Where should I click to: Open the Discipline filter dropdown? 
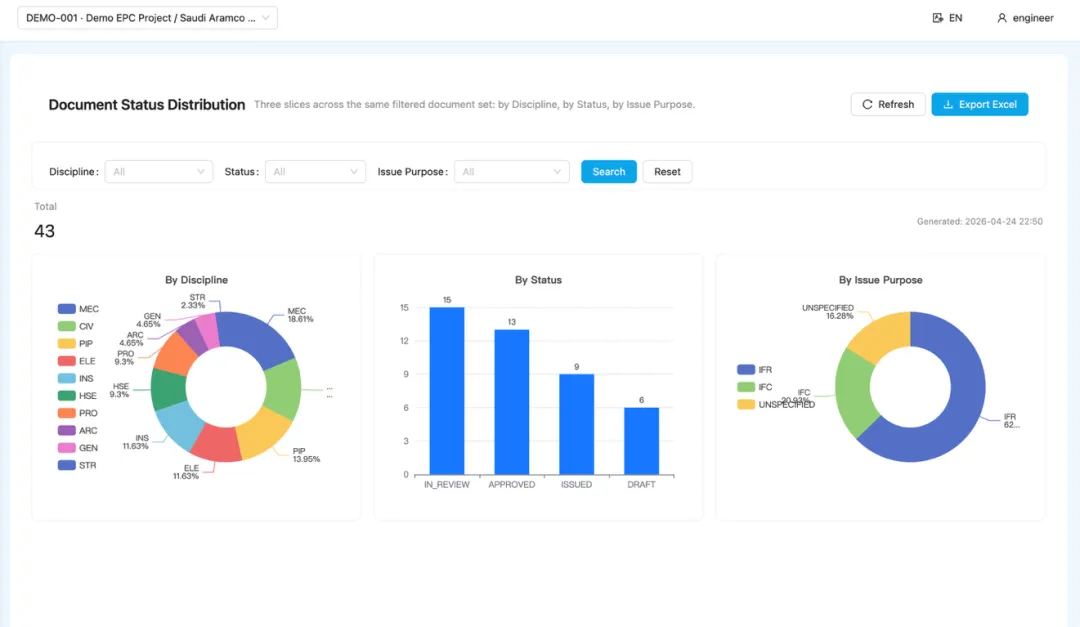(158, 172)
